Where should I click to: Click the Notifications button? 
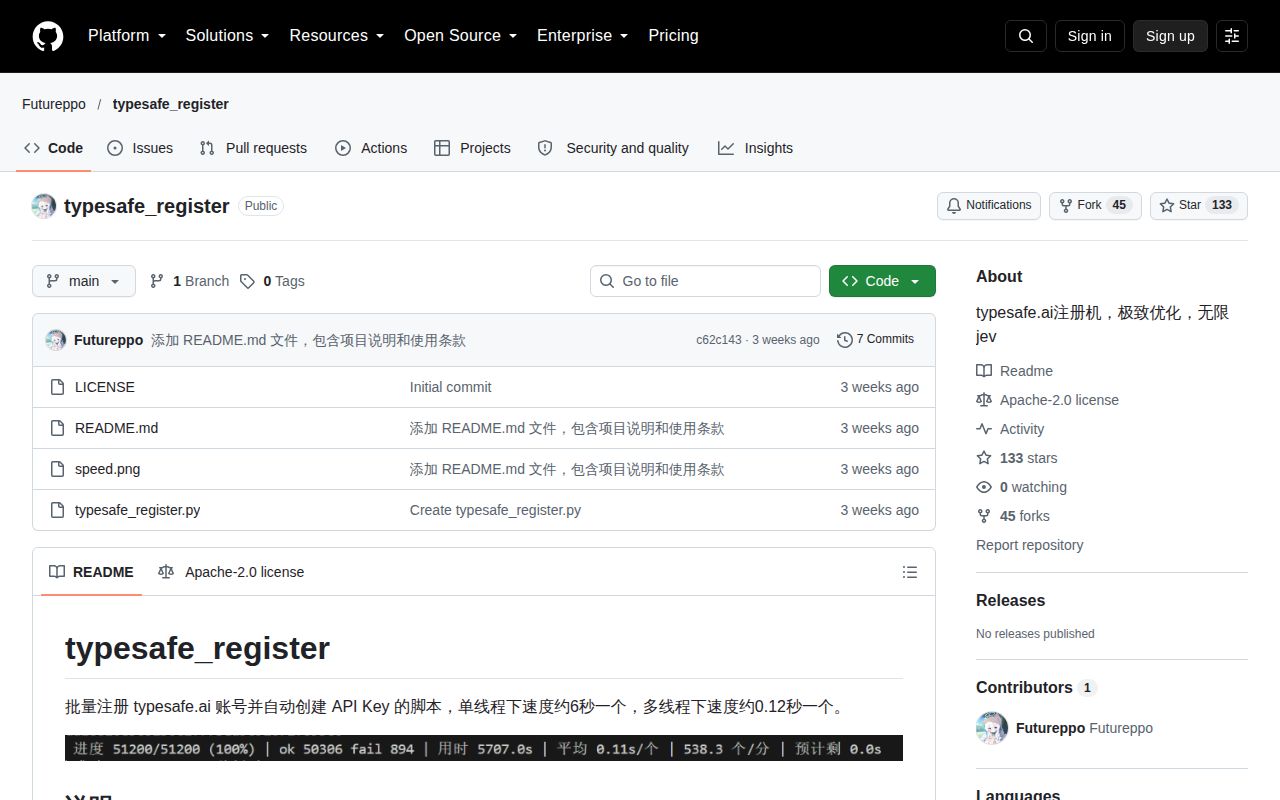pyautogui.click(x=989, y=205)
